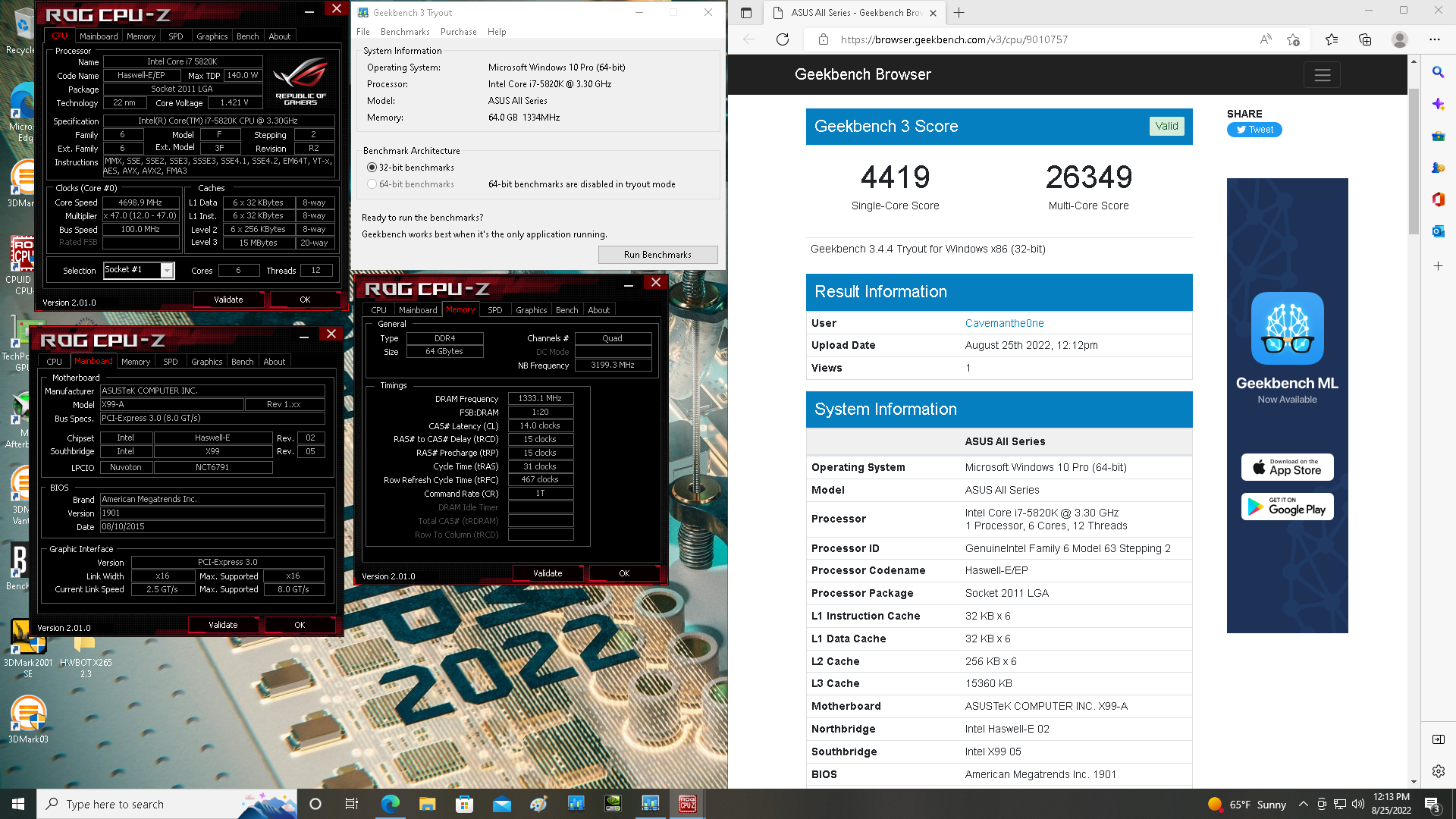This screenshot has height=819, width=1456.
Task: Open Edge sidebar search icon
Action: [x=1438, y=72]
